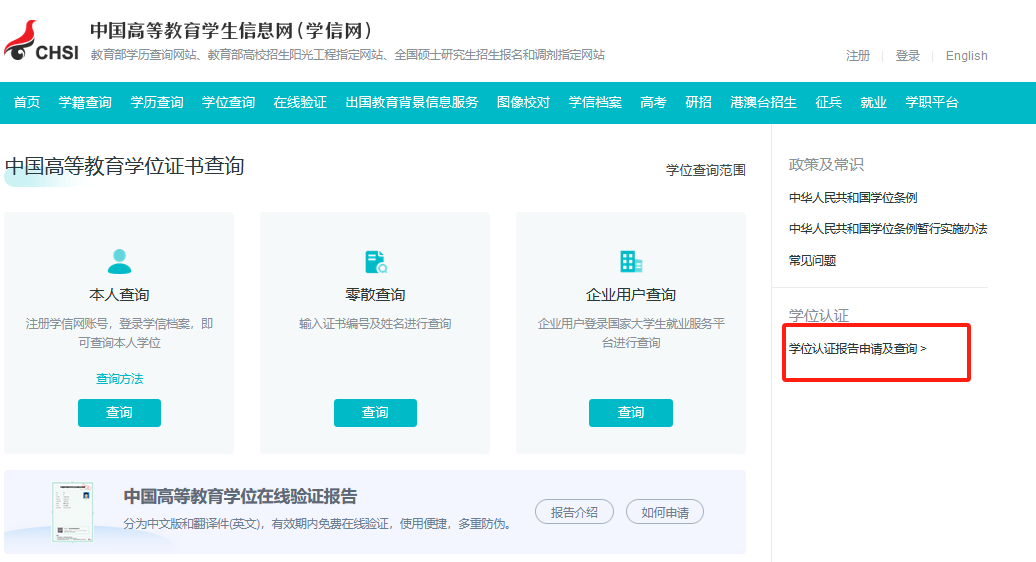This screenshot has width=1036, height=562.
Task: Open the 查询方法 link
Action: tap(120, 378)
